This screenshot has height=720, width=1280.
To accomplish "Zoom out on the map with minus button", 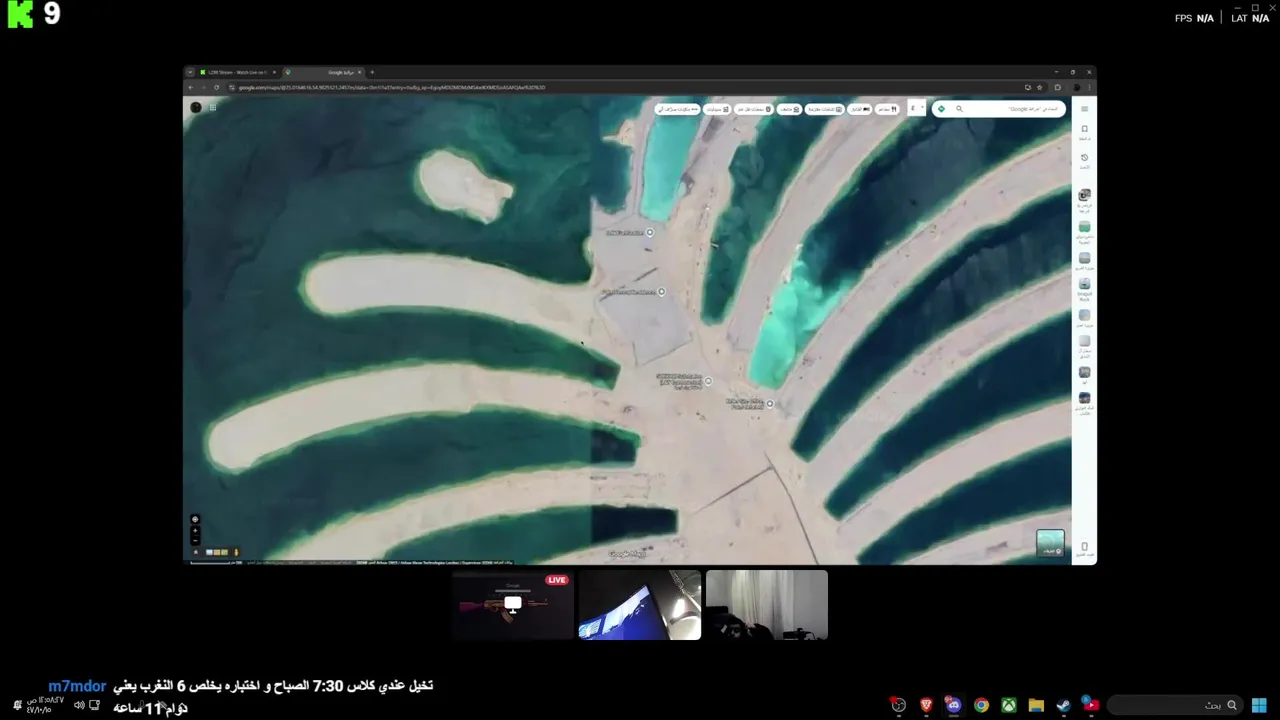I will point(195,541).
